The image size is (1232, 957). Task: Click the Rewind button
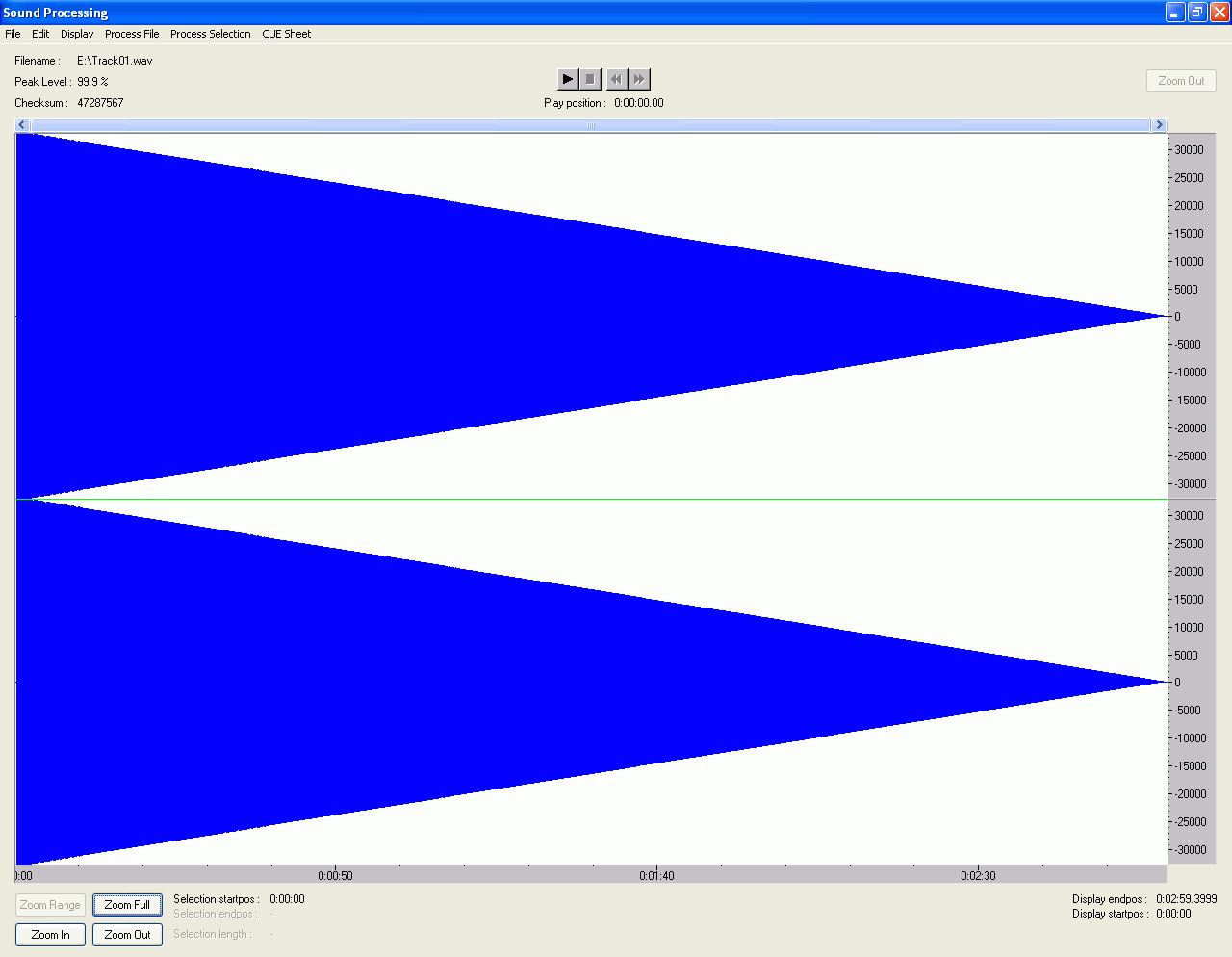tap(616, 79)
